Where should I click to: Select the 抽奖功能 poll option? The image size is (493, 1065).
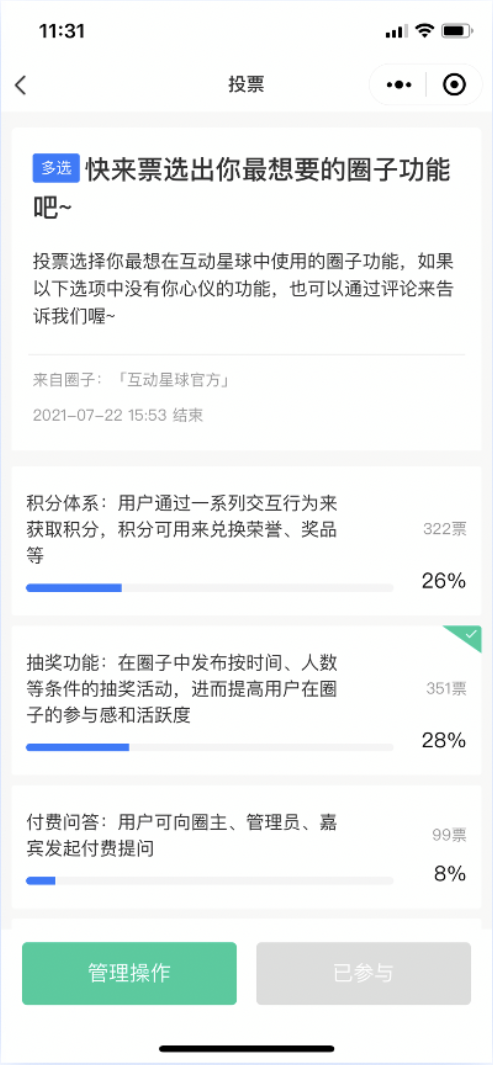pyautogui.click(x=246, y=700)
